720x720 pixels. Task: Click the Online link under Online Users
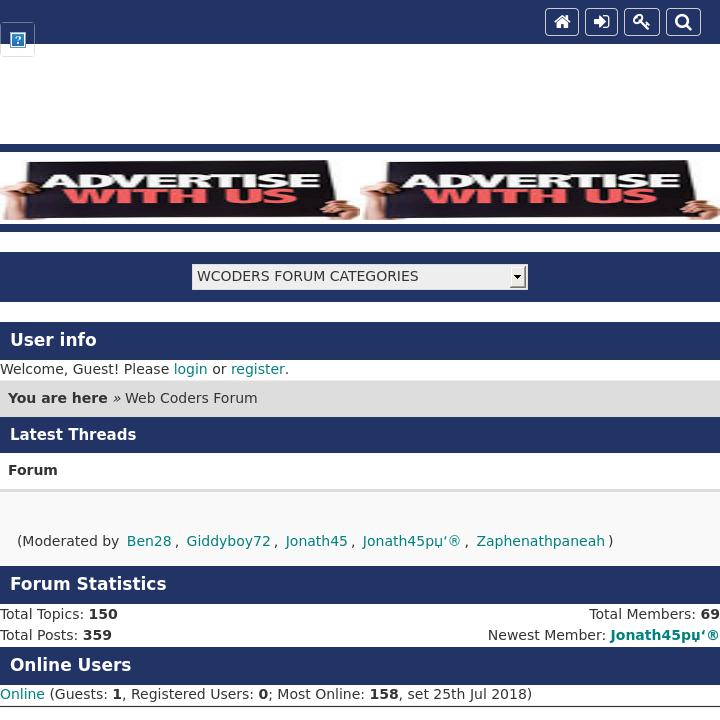[22, 694]
